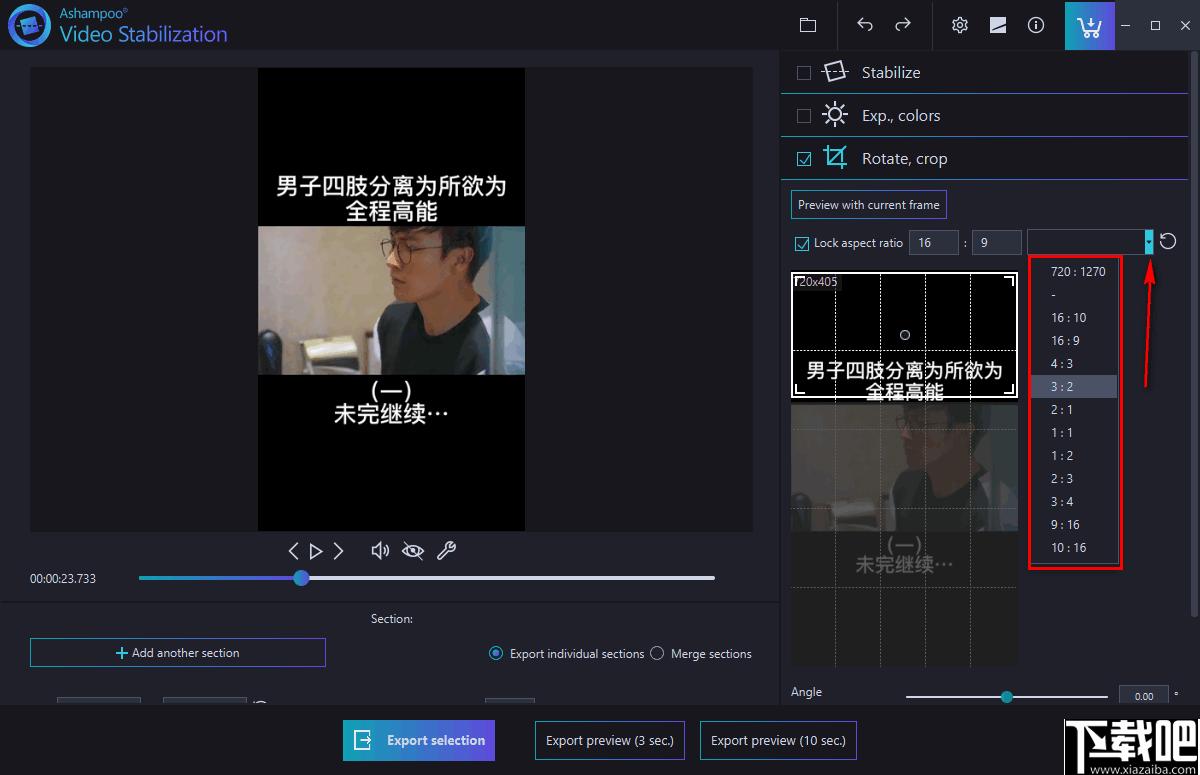Click Export selection button
Viewport: 1200px width, 775px height.
click(x=419, y=741)
